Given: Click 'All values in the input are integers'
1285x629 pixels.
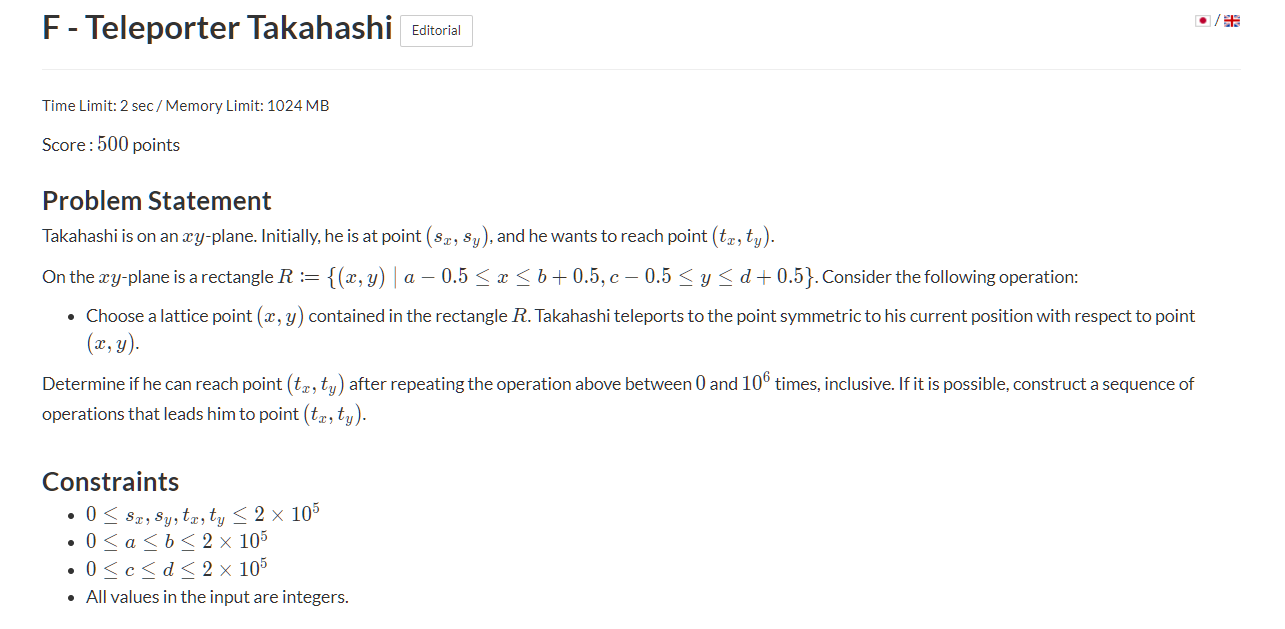Looking at the screenshot, I should [x=217, y=597].
